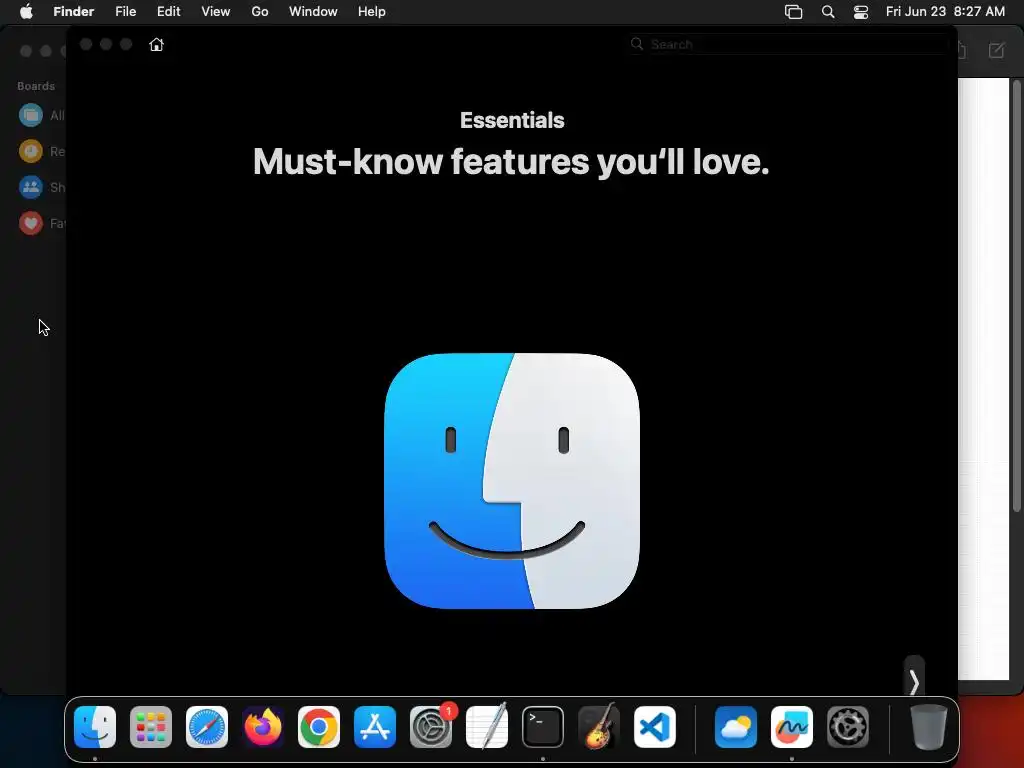This screenshot has width=1024, height=768.
Task: Open the Edit menu
Action: [168, 12]
